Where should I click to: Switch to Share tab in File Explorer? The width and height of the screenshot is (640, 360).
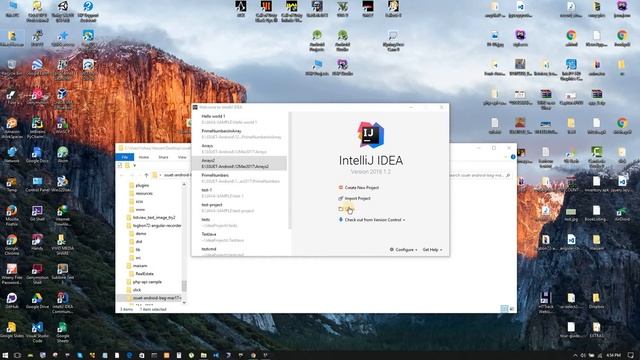pos(163,157)
